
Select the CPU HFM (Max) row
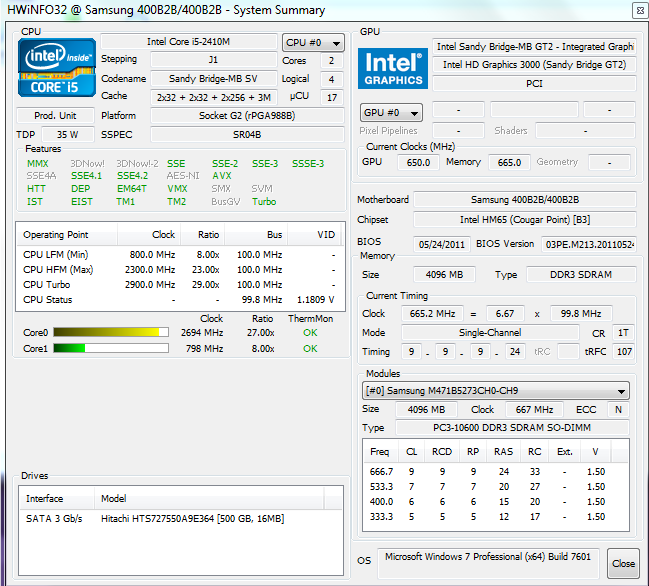(x=180, y=269)
